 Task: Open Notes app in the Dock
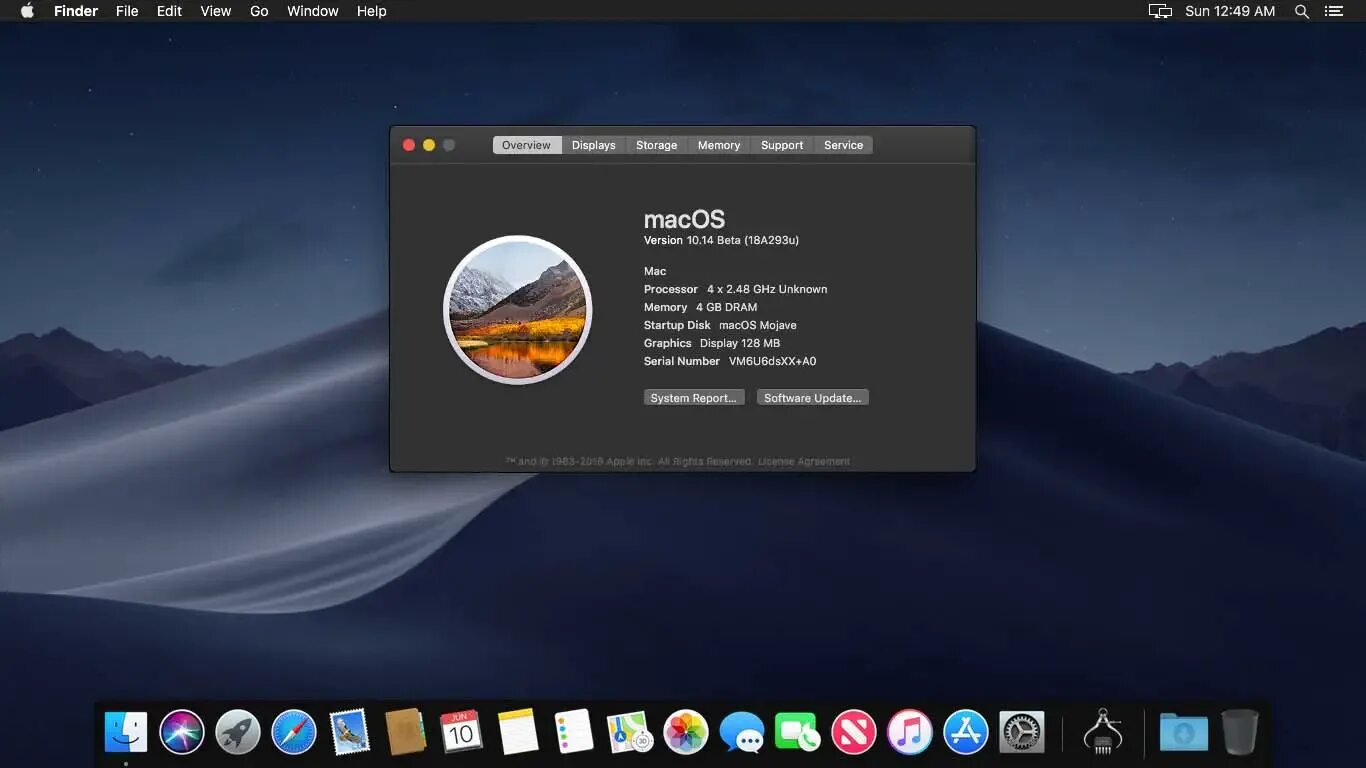tap(518, 732)
